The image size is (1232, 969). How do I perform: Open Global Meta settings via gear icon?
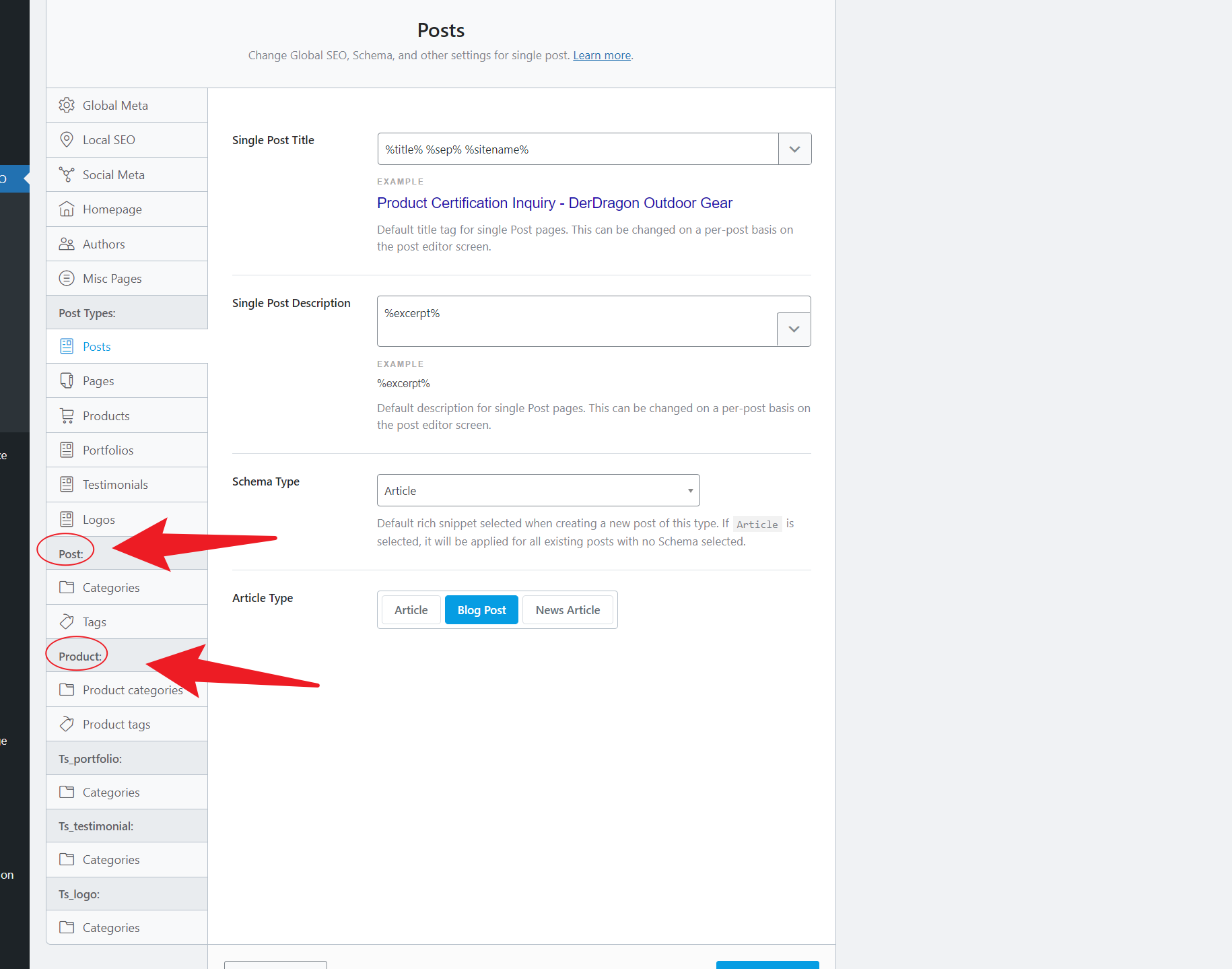coord(67,105)
